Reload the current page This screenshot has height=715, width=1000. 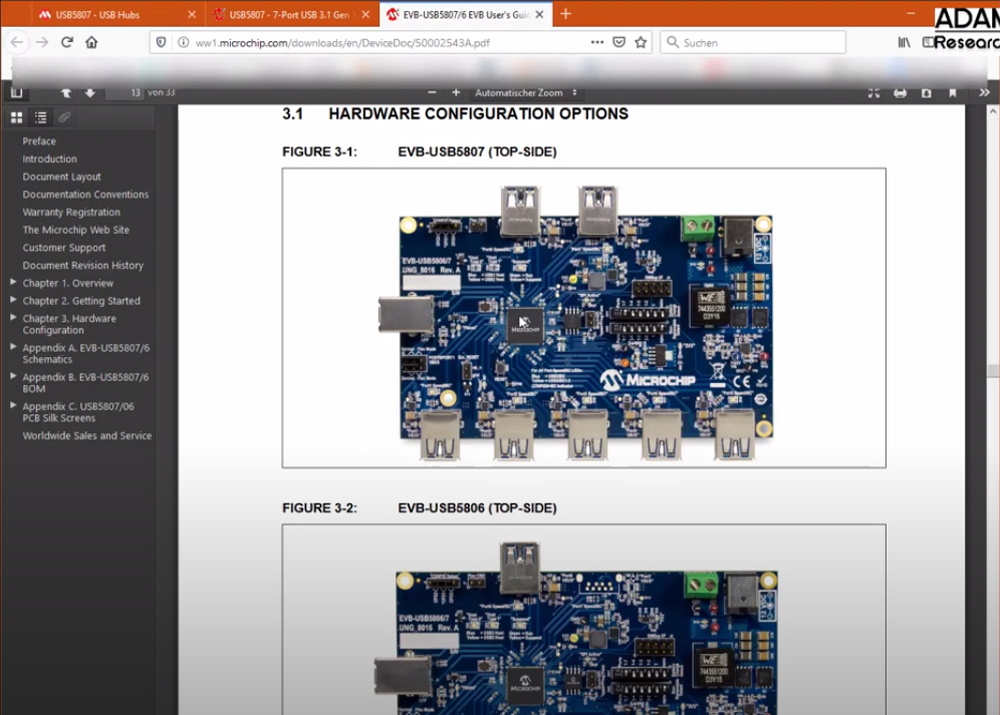click(67, 42)
